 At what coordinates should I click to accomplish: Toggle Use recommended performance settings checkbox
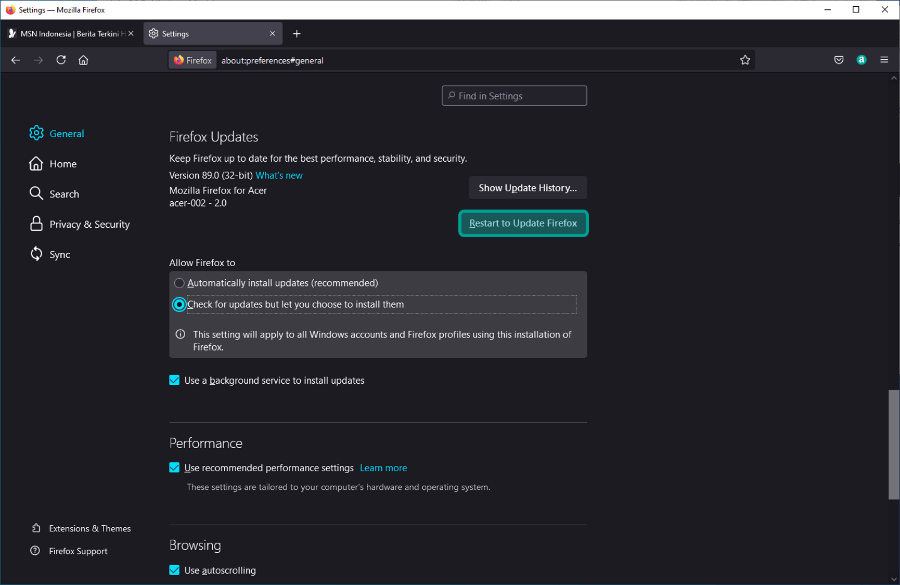click(x=174, y=467)
